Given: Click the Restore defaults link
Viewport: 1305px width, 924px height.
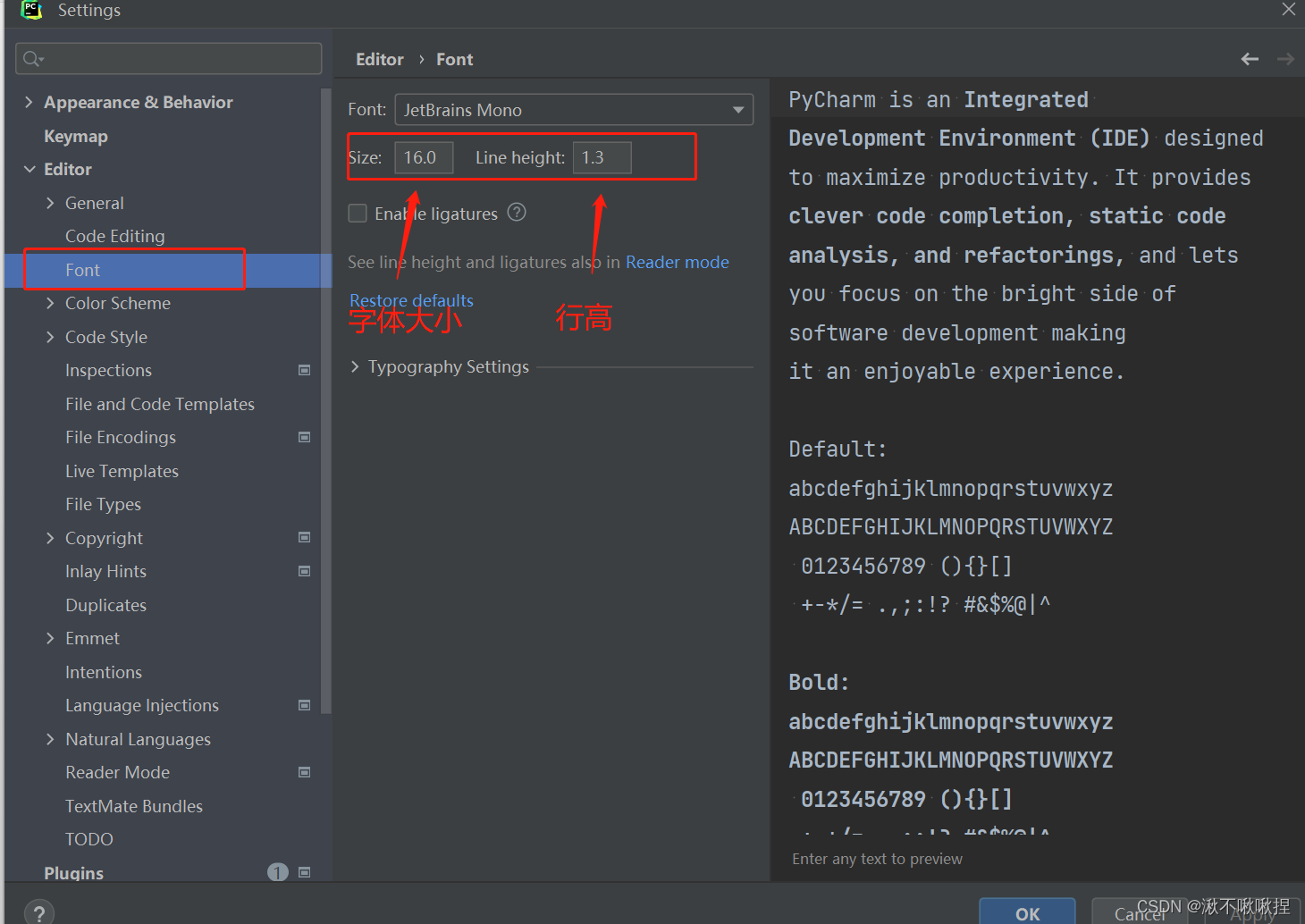Looking at the screenshot, I should 410,299.
